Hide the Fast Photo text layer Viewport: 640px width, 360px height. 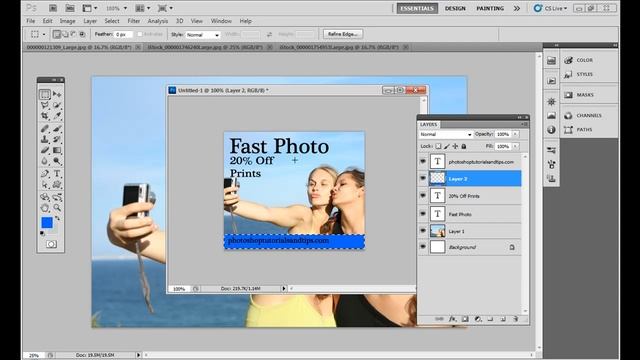[423, 213]
